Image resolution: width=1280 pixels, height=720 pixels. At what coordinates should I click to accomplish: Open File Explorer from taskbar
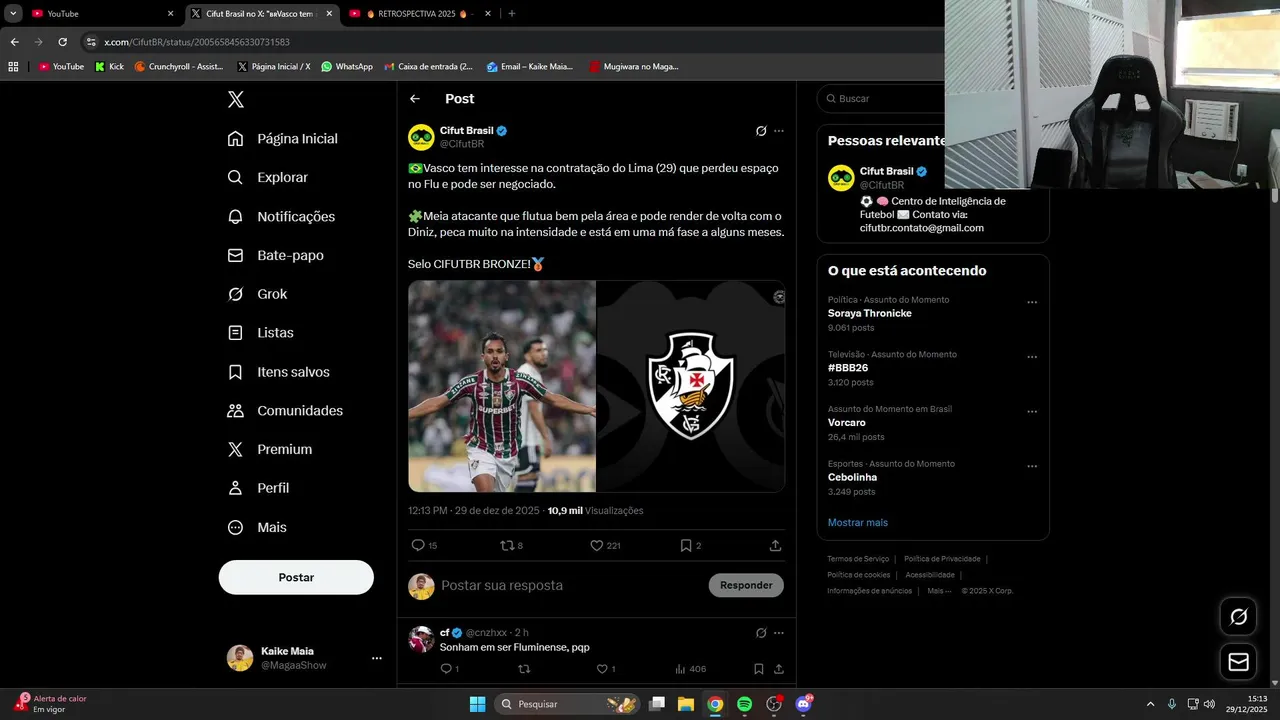[685, 704]
